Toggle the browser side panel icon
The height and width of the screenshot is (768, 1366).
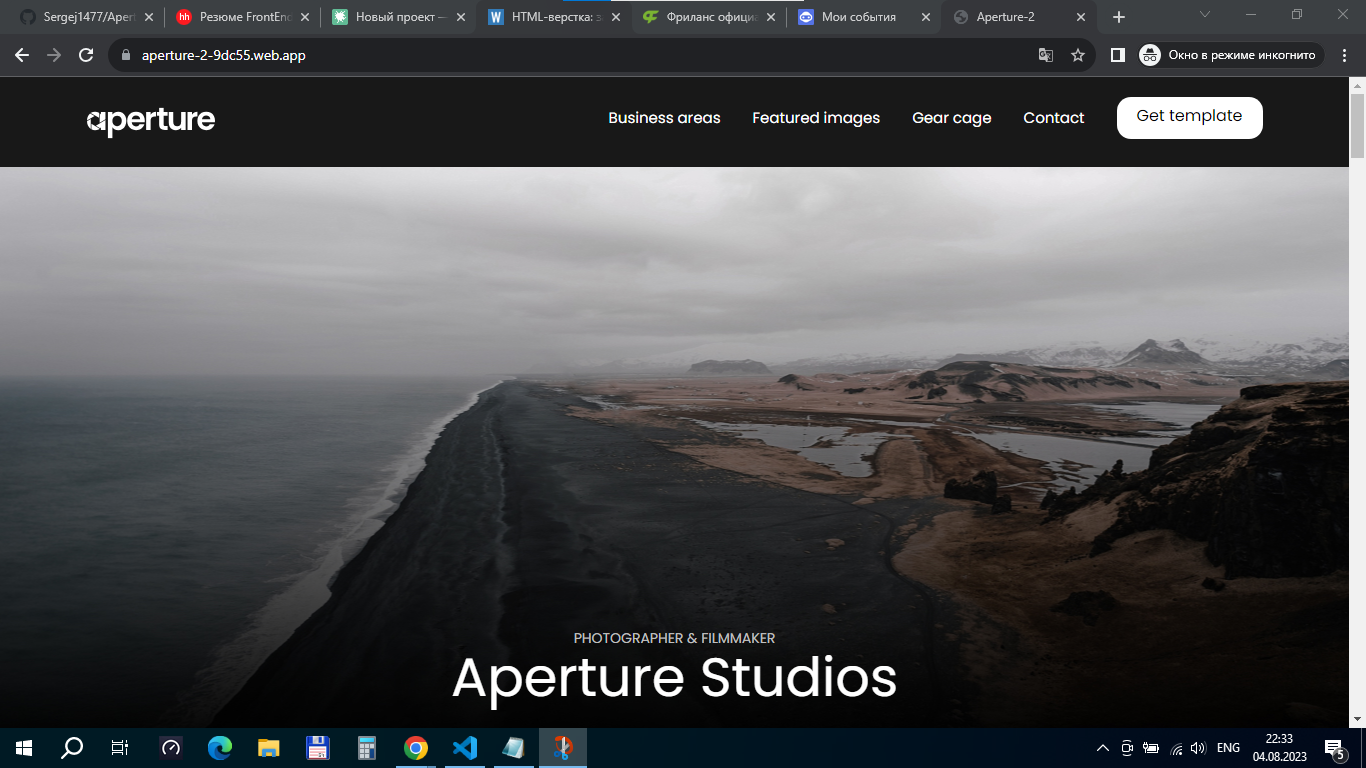1118,55
